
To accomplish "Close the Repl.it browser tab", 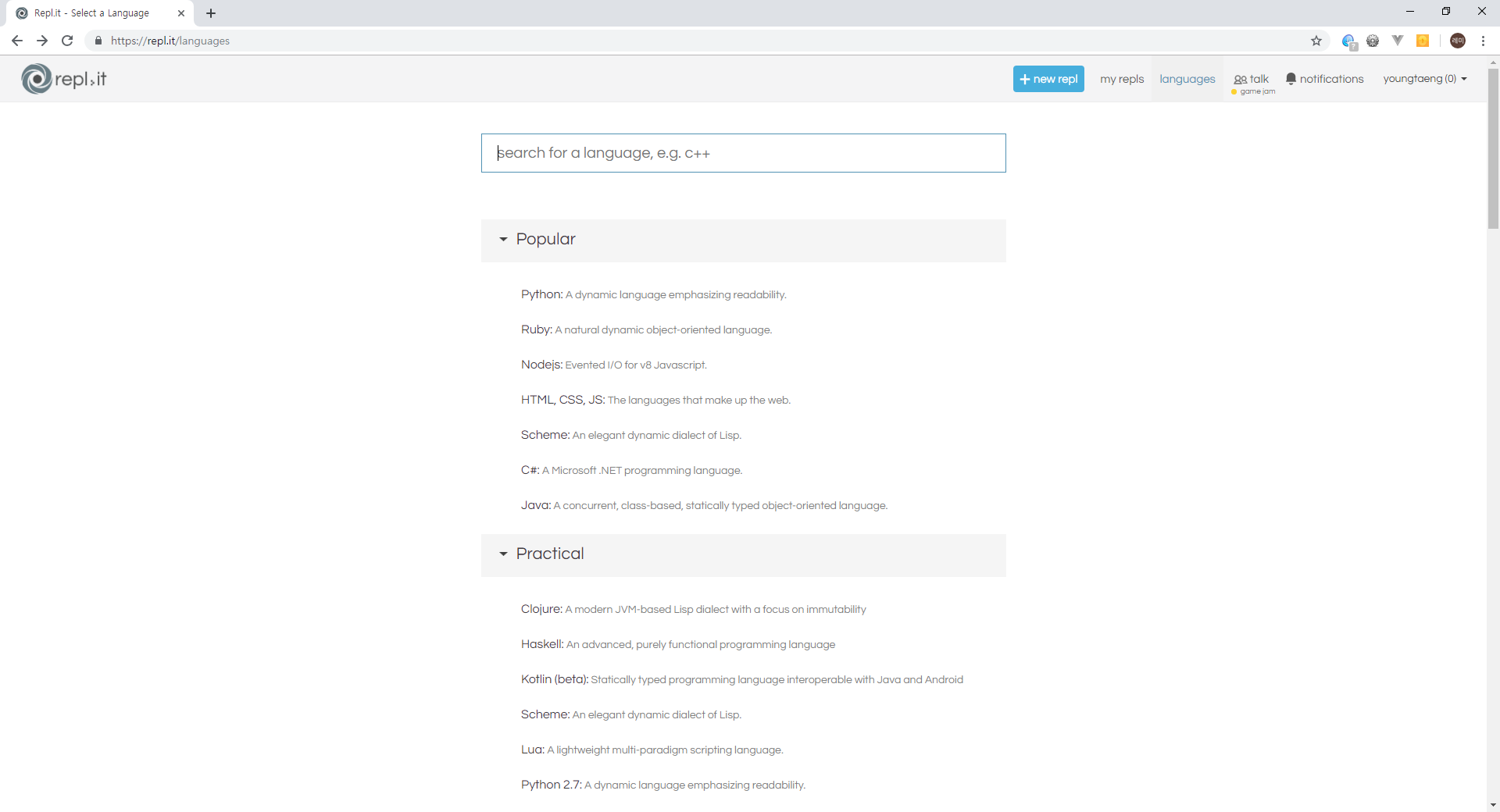I will pos(181,13).
